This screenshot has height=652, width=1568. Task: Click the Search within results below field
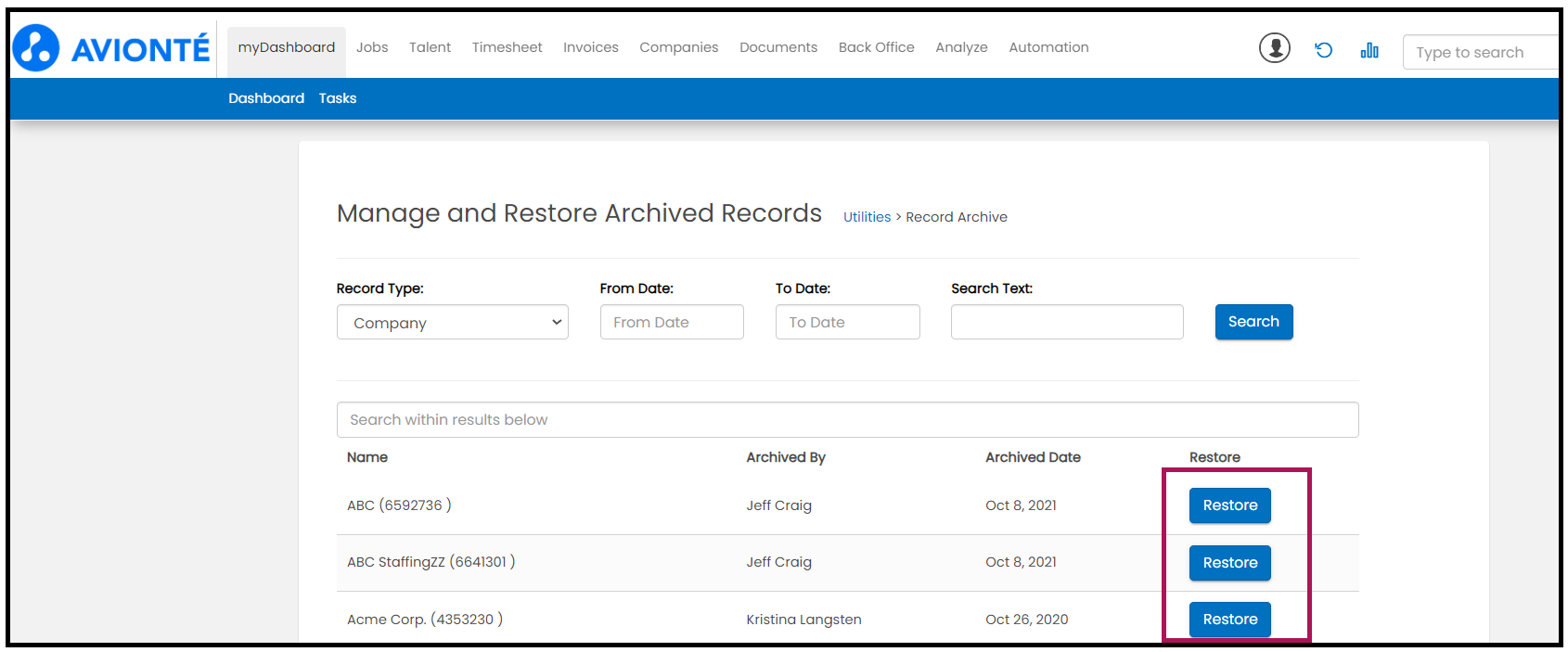pyautogui.click(x=847, y=420)
